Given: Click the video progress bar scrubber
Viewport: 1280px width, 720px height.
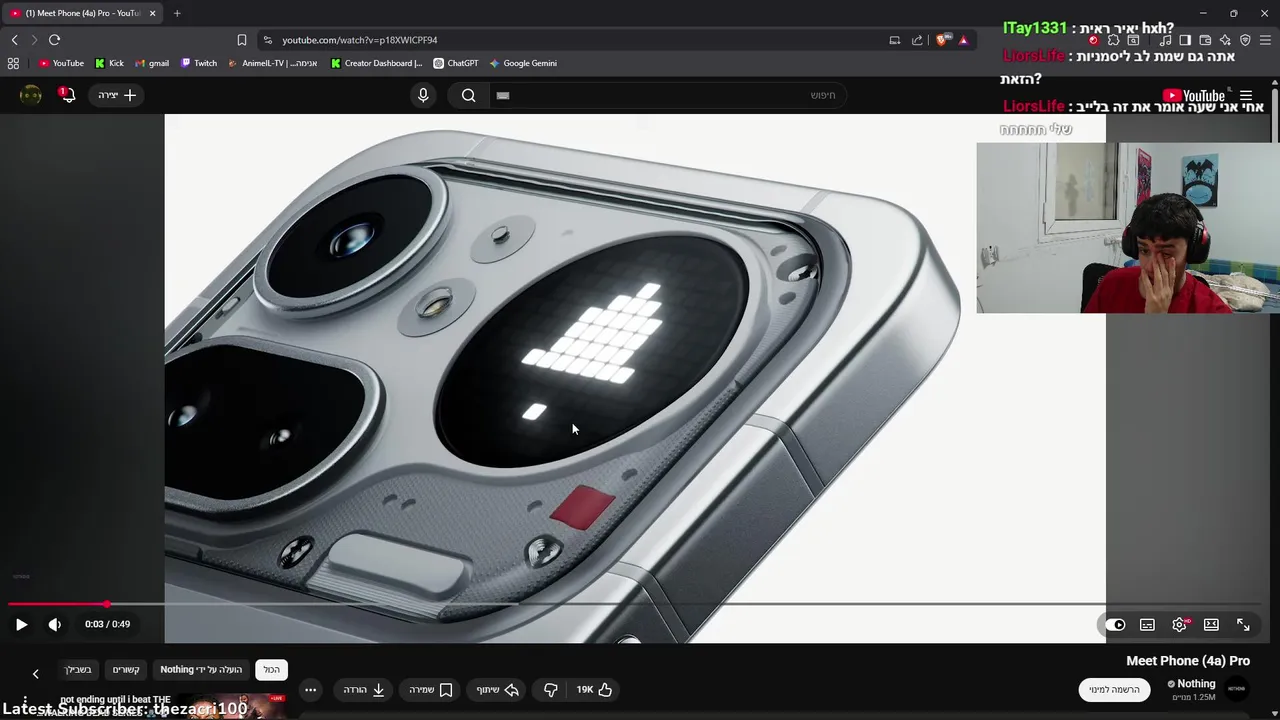Looking at the screenshot, I should pyautogui.click(x=107, y=604).
